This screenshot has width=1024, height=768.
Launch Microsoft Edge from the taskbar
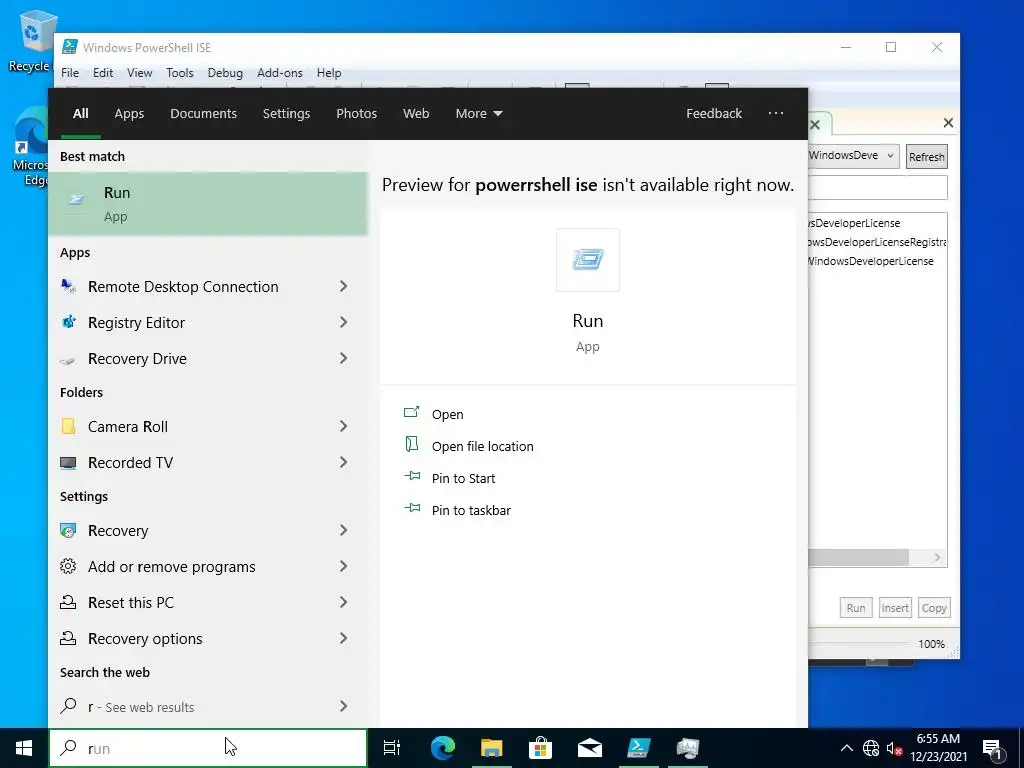[442, 748]
